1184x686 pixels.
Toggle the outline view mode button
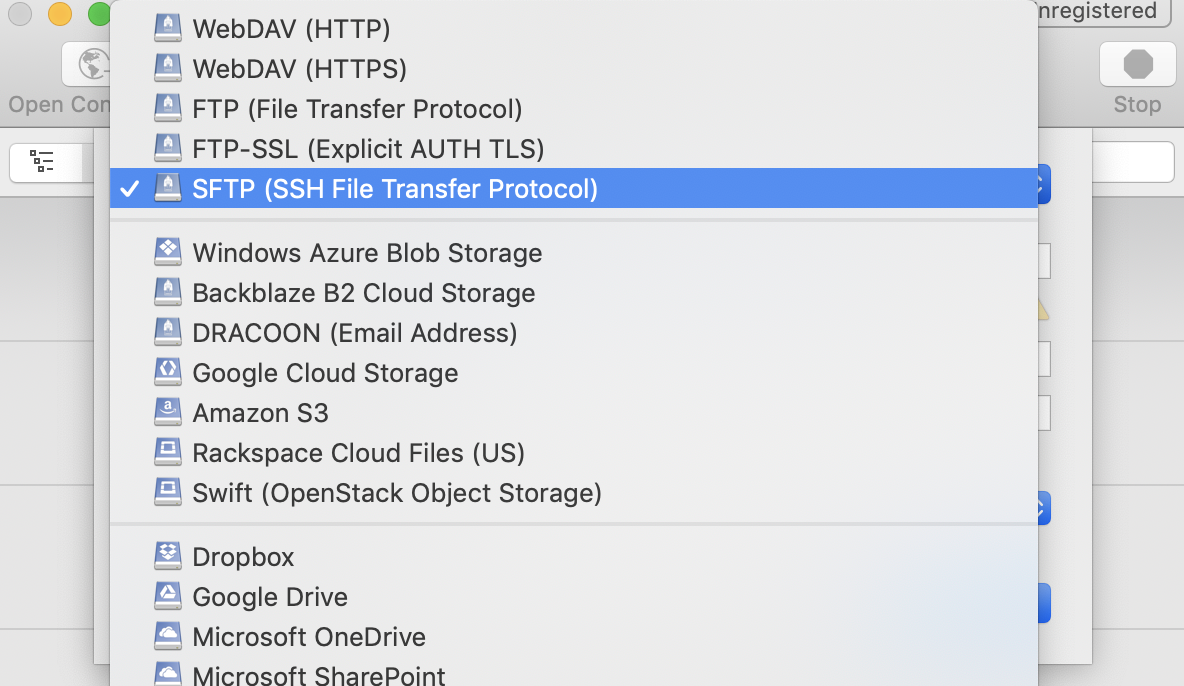click(x=45, y=161)
